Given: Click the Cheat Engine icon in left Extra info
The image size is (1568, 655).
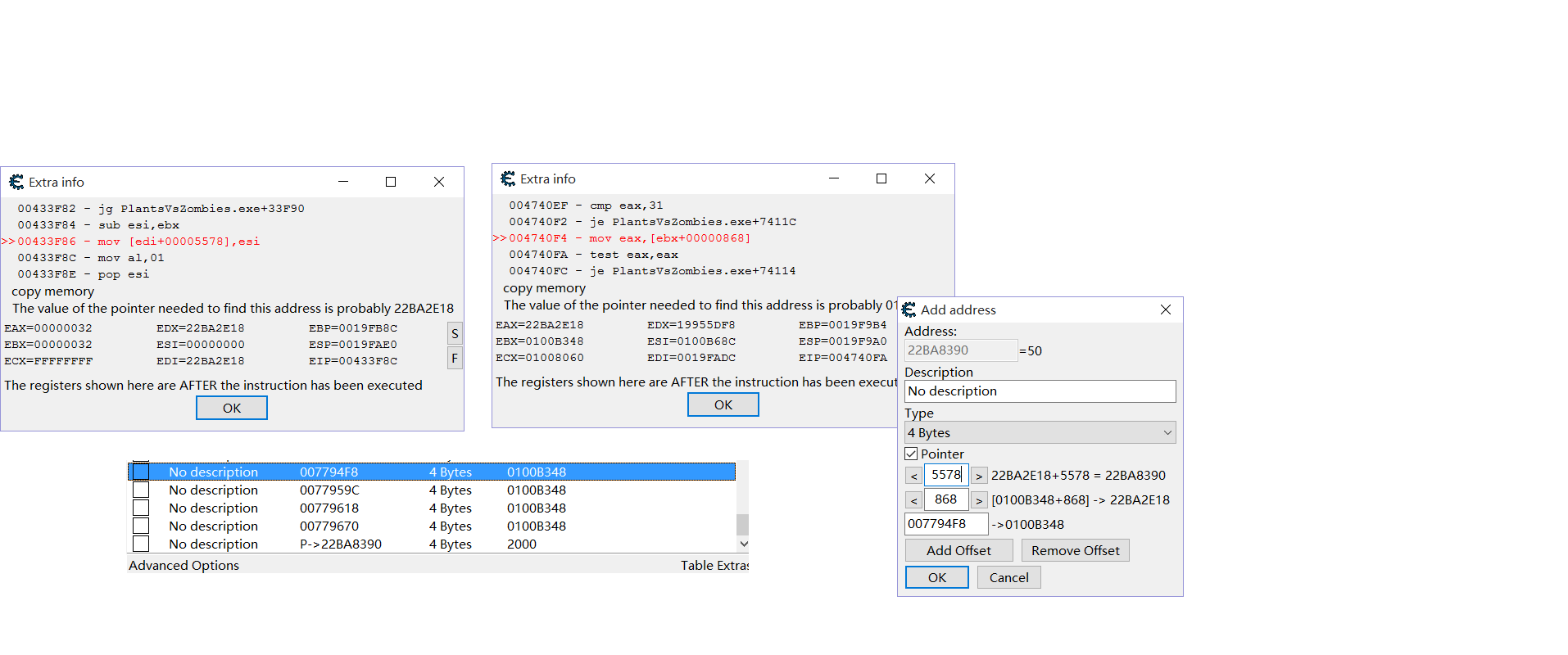Looking at the screenshot, I should (x=16, y=182).
